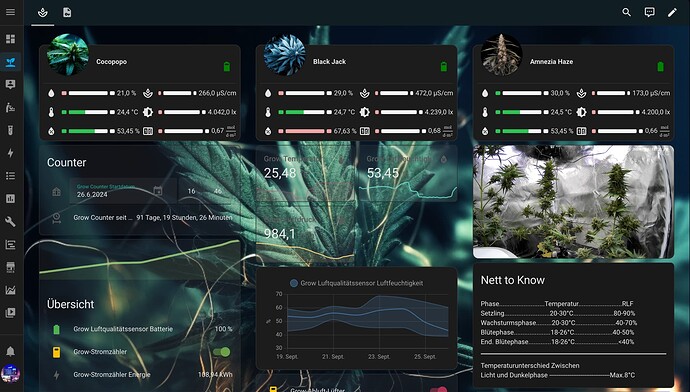The image size is (690, 392).
Task: Open the Black Jack plant picture
Action: point(285,55)
